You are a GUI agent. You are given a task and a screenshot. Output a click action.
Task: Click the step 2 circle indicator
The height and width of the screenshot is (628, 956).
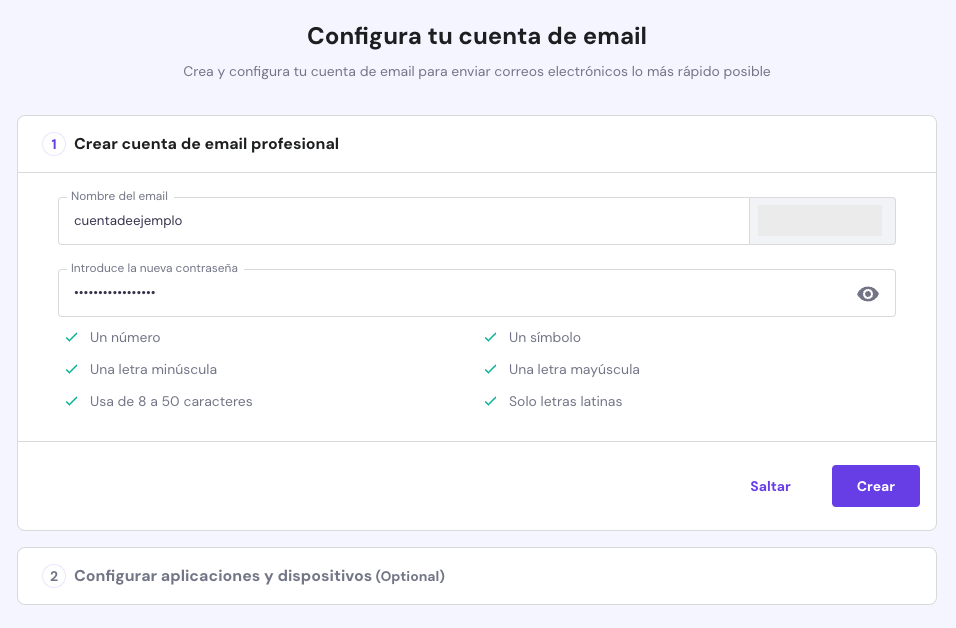54,576
